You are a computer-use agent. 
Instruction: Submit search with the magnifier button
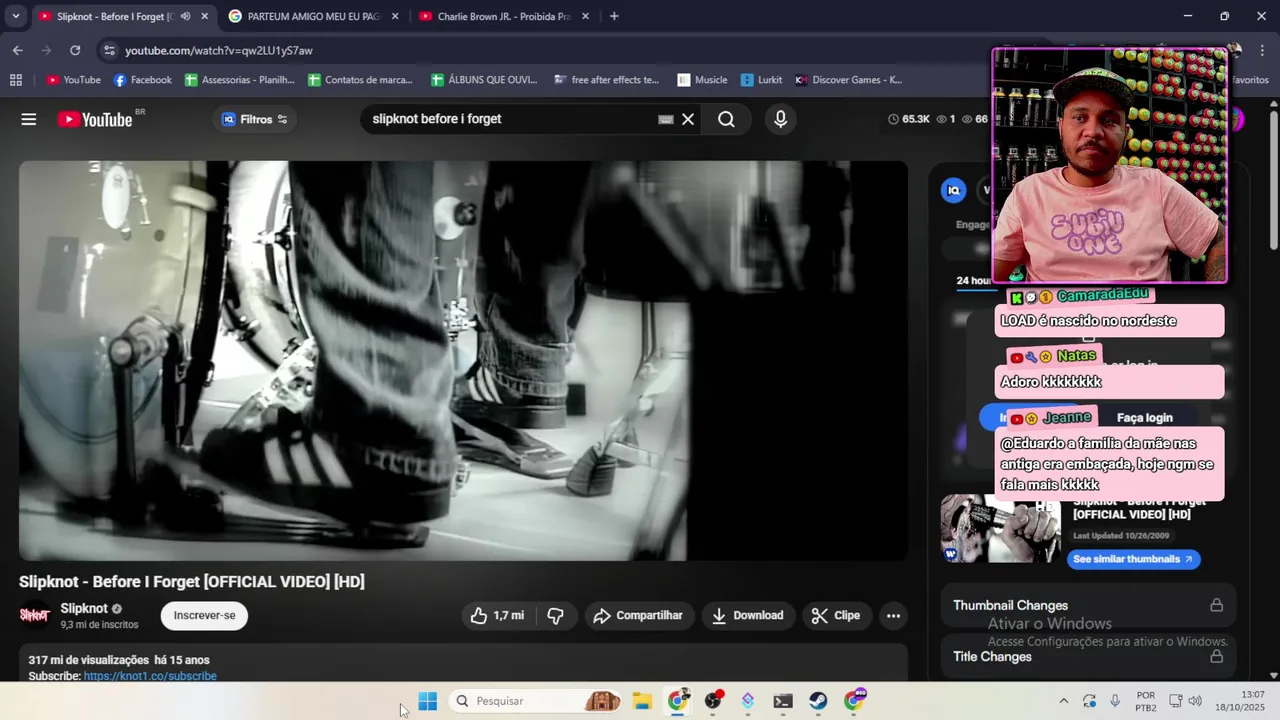click(x=726, y=119)
